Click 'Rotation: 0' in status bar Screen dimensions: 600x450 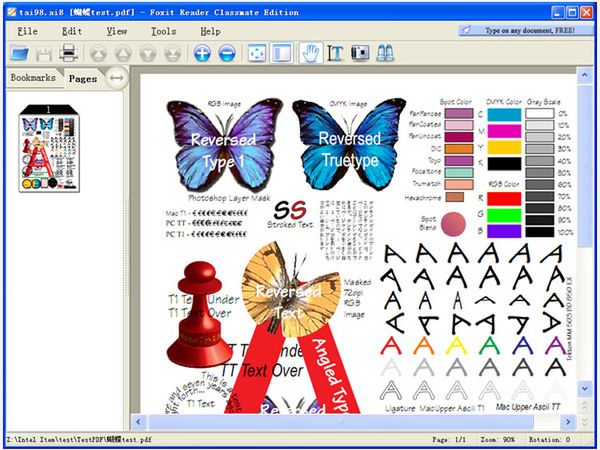pos(549,439)
